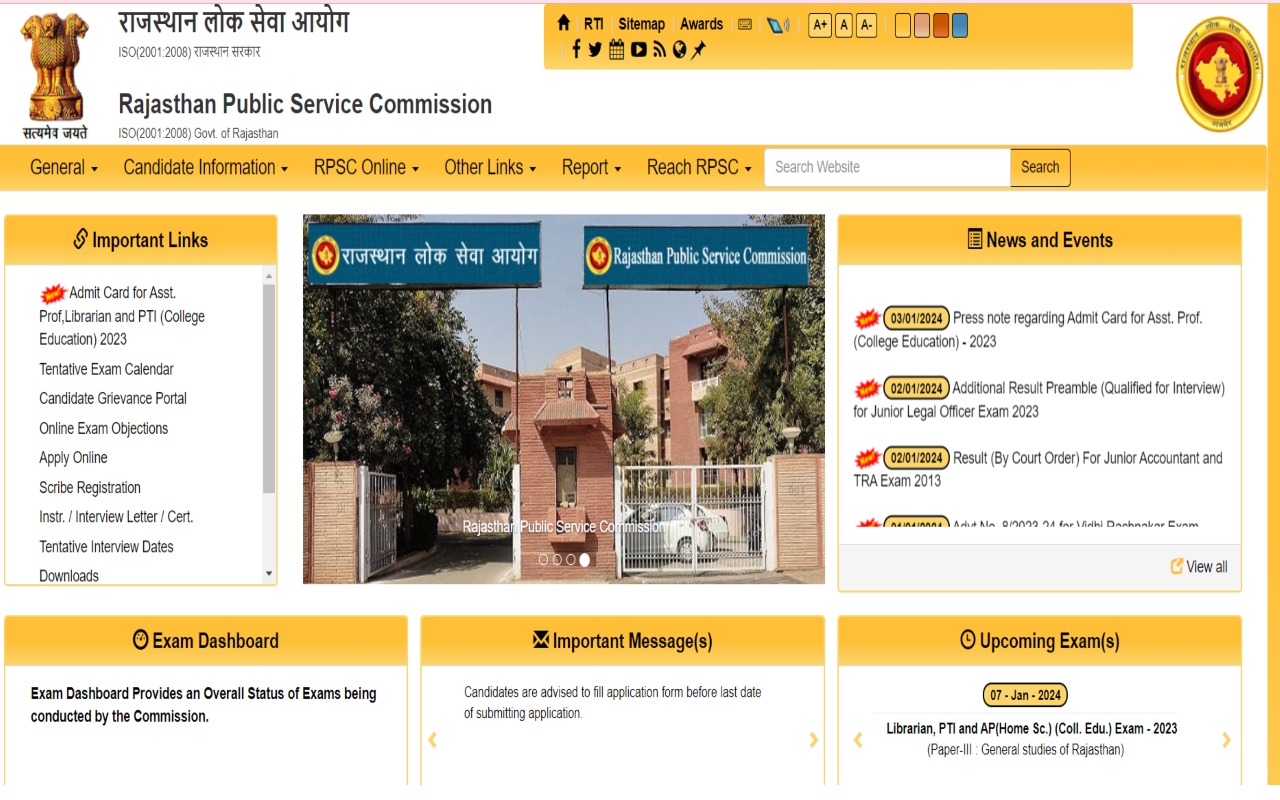
Task: Click the globe icon in top bar
Action: pos(680,49)
